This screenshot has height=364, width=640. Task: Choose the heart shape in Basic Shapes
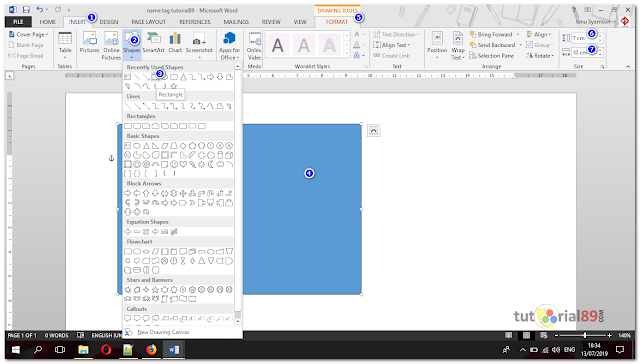pyautogui.click(x=183, y=164)
